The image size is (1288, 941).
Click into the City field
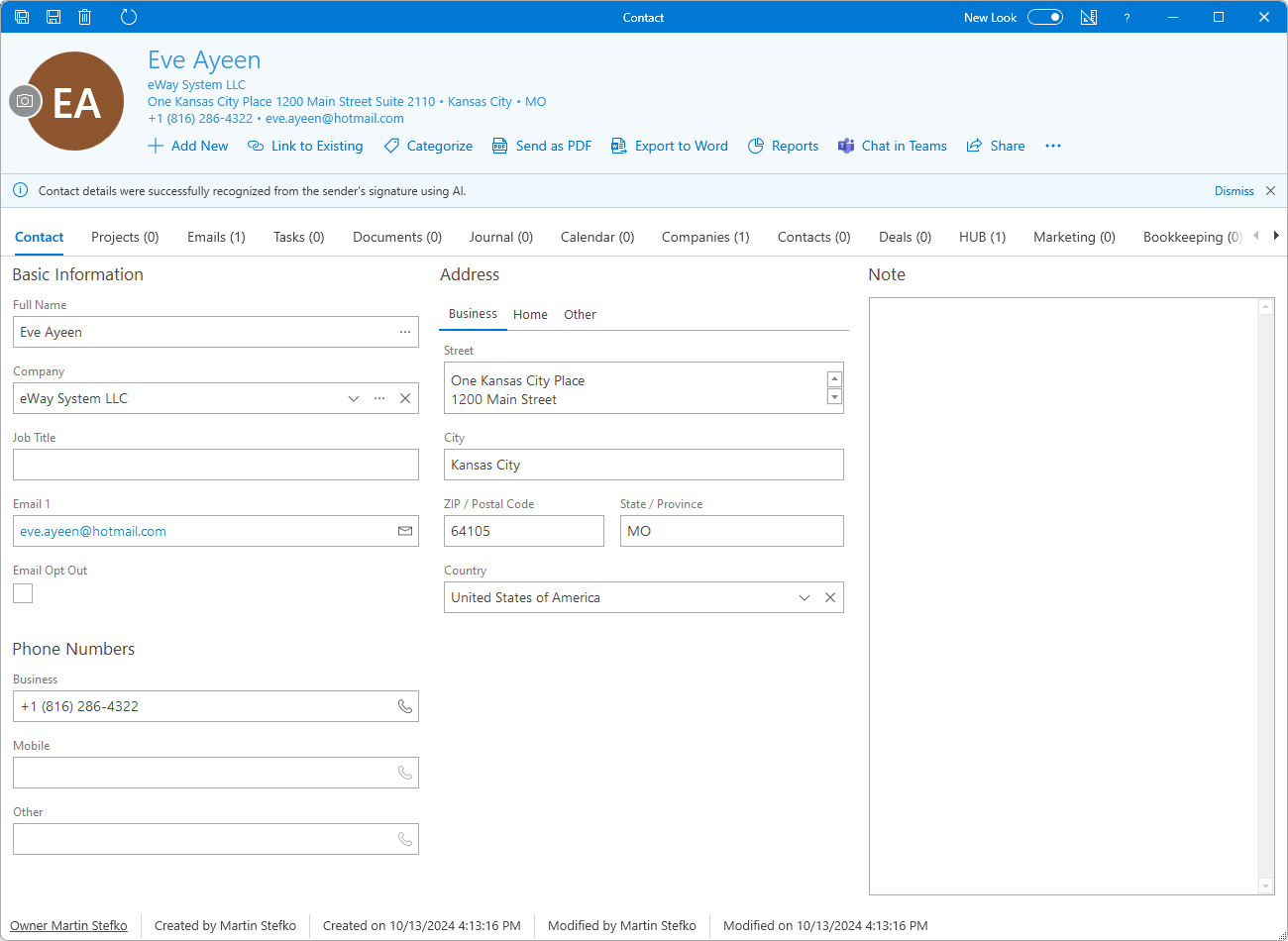(644, 465)
